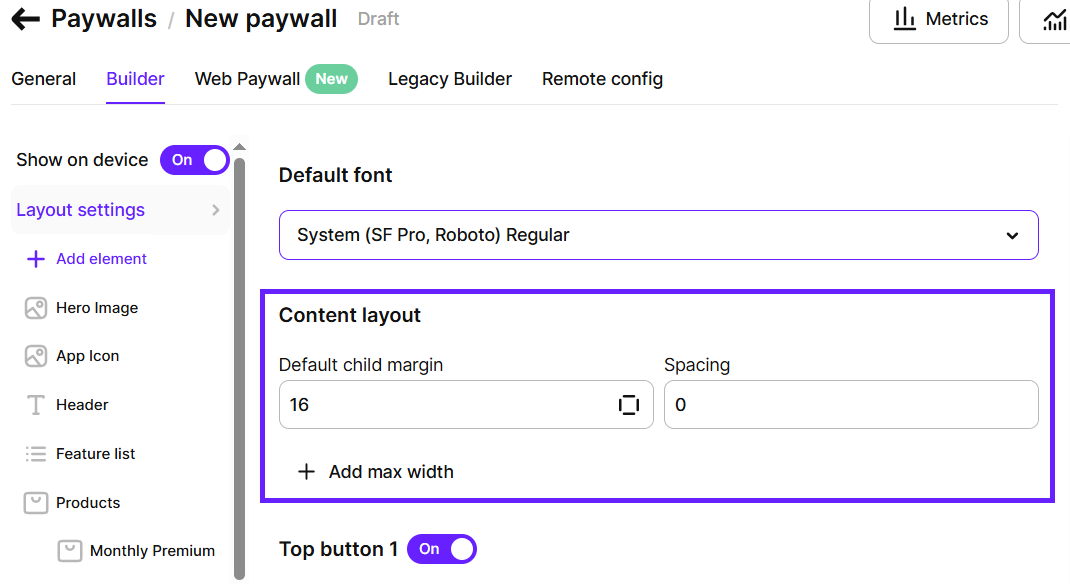Open the Legacy Builder tab

(450, 79)
